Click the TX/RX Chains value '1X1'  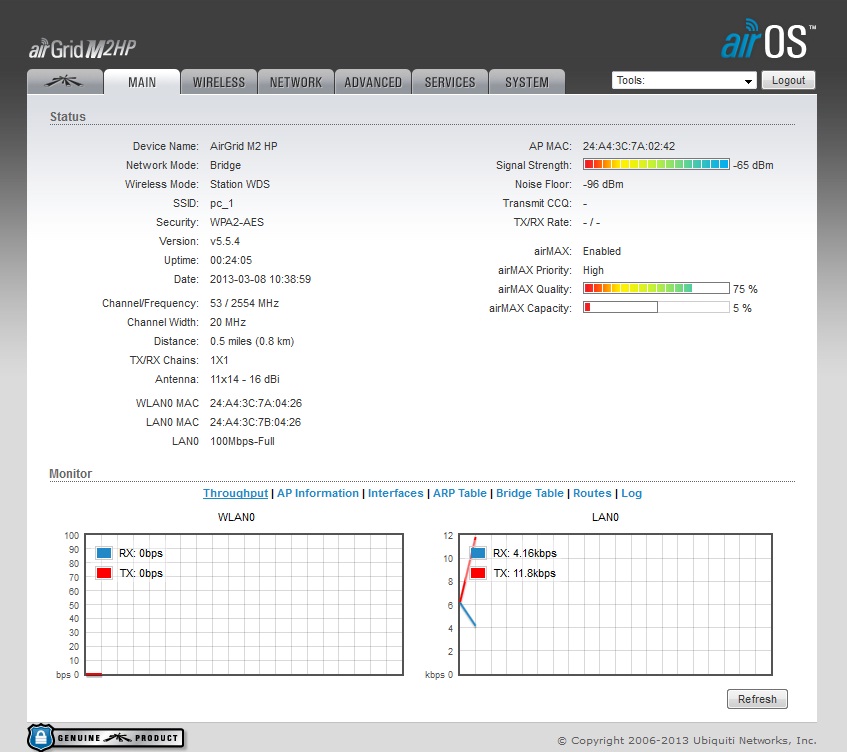219,360
